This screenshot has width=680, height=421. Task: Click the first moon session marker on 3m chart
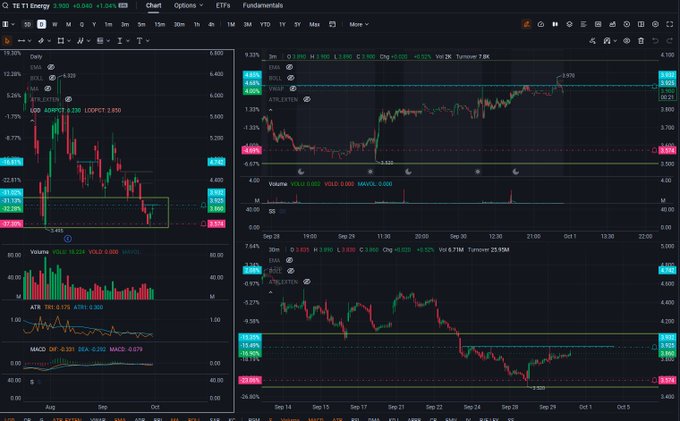(301, 172)
